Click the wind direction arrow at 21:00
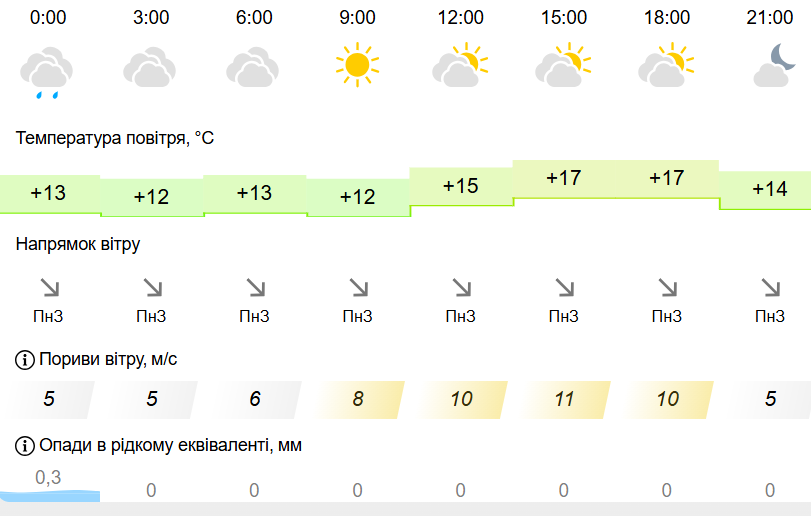This screenshot has width=811, height=516. coord(770,288)
